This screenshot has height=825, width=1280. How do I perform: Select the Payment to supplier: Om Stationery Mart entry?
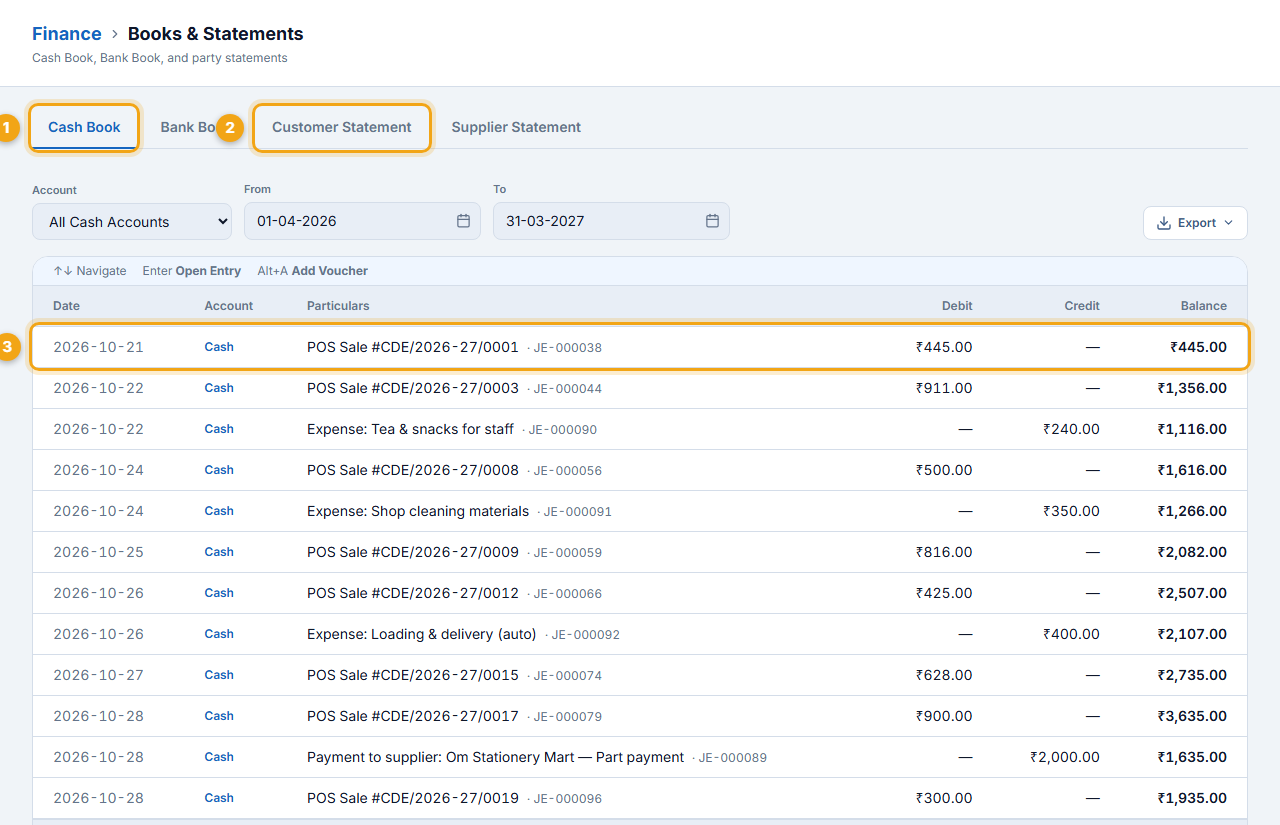tap(640, 757)
